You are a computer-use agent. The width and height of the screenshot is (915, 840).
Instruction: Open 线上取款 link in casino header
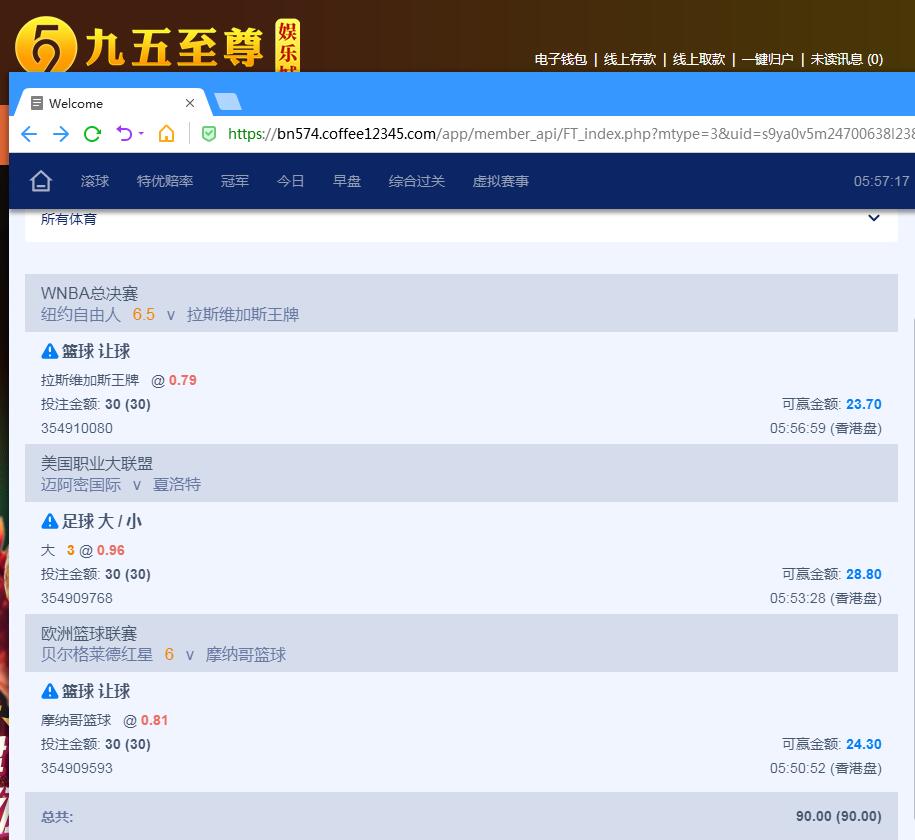coord(699,60)
